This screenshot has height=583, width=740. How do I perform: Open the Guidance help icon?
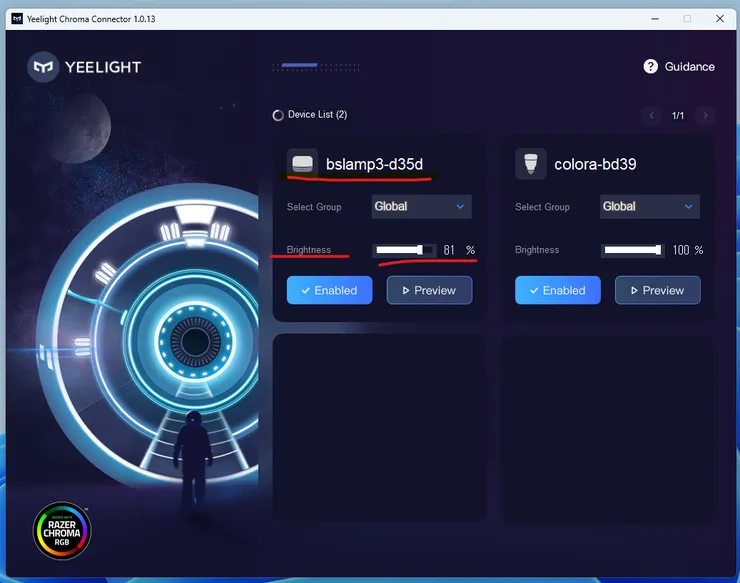(650, 67)
